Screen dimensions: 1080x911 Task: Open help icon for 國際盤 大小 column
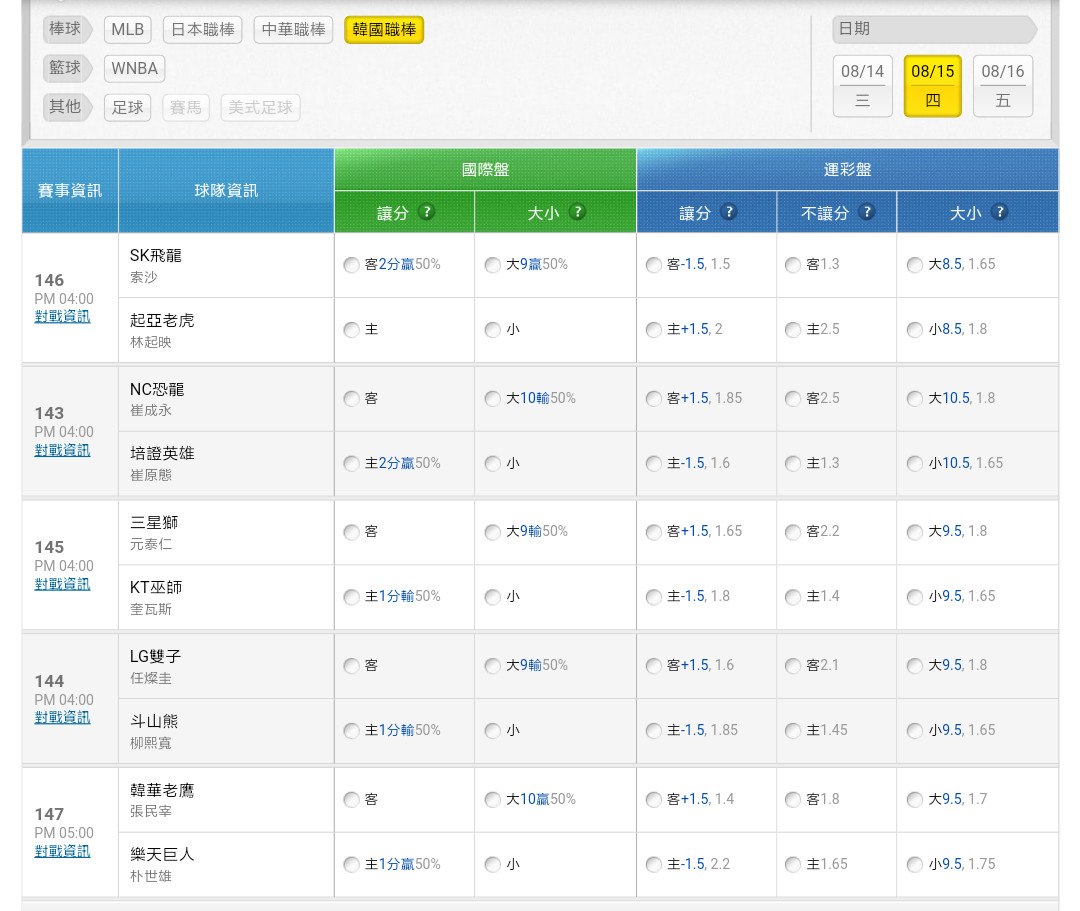(578, 212)
